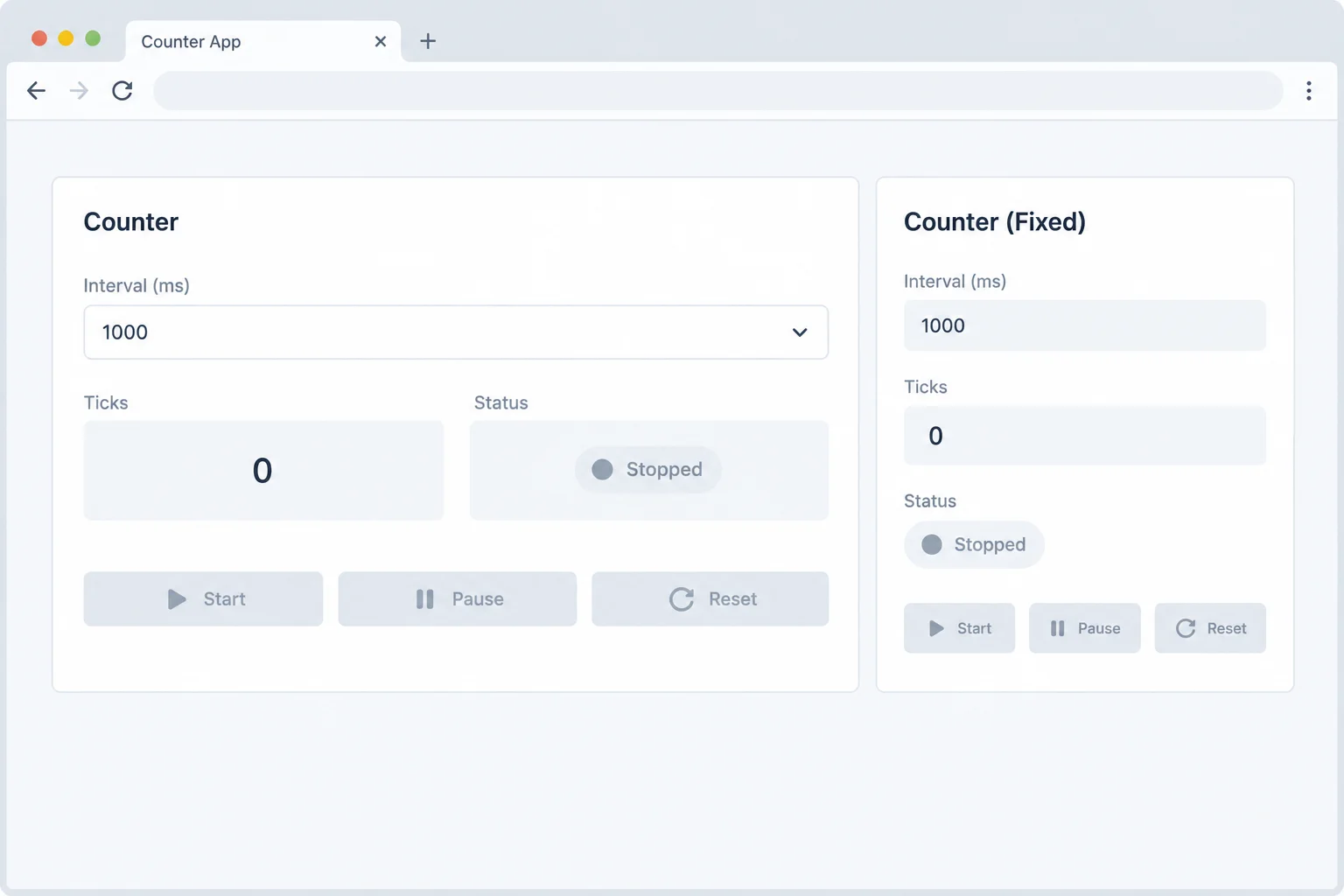This screenshot has height=896, width=1344.
Task: Reset the counter in the Counter panel
Action: tap(710, 599)
